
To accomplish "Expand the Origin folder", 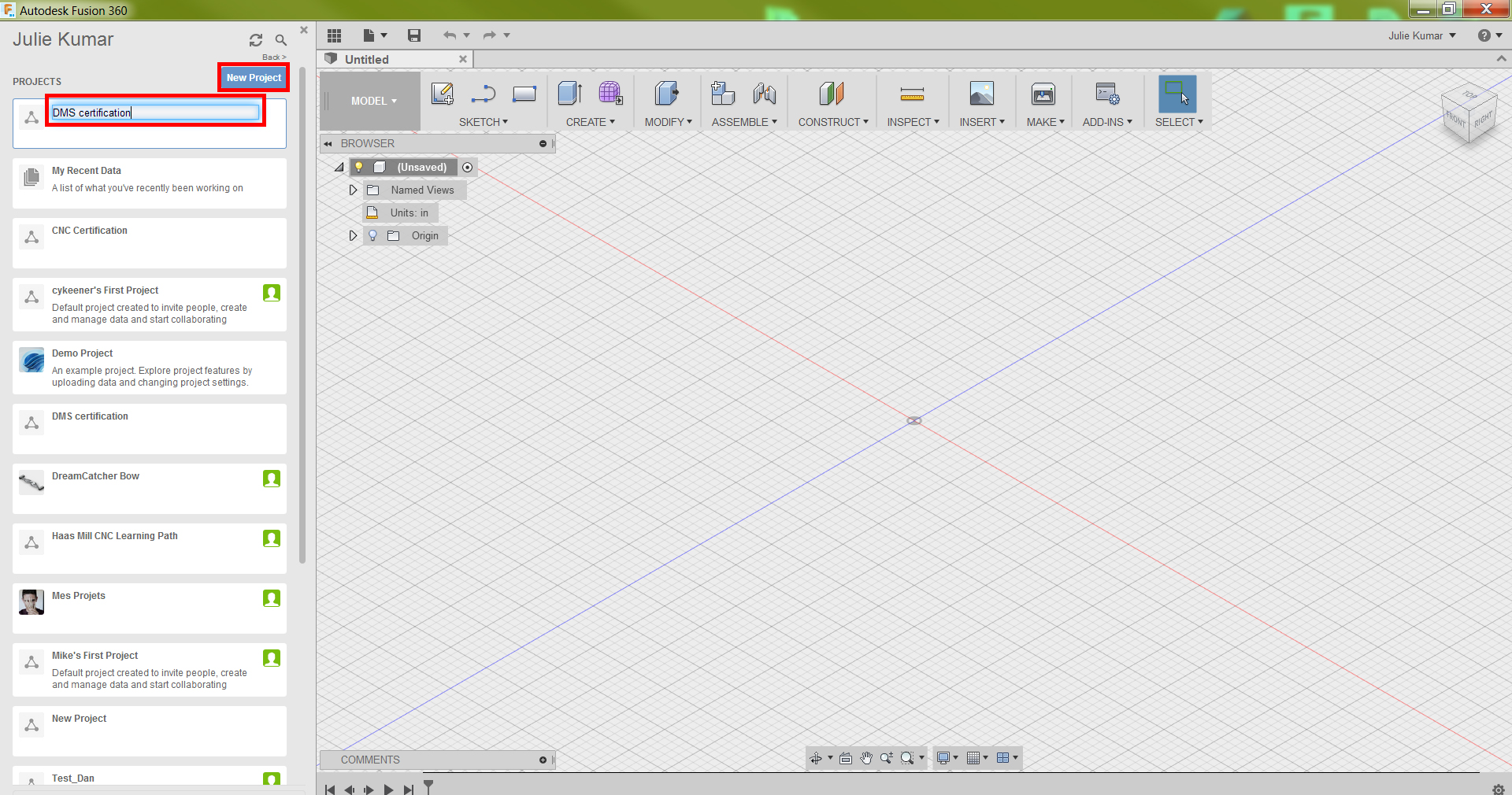I will click(353, 235).
